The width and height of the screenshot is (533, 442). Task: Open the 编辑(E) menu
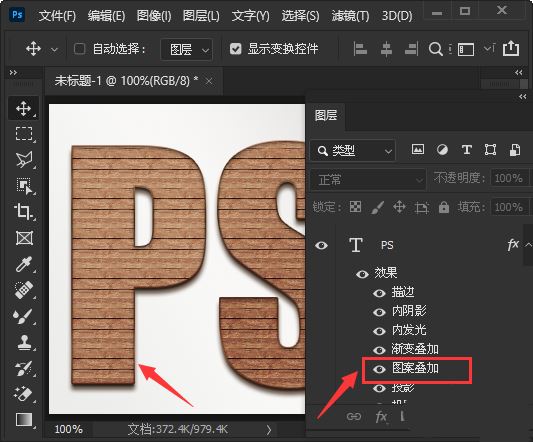[x=106, y=16]
